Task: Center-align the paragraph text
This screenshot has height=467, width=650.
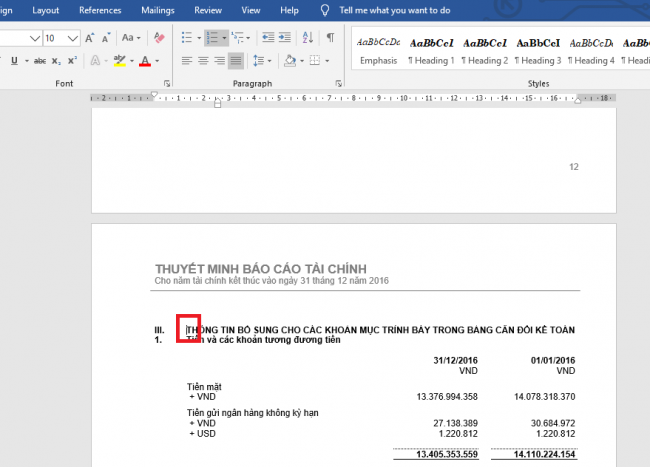Action: point(203,61)
